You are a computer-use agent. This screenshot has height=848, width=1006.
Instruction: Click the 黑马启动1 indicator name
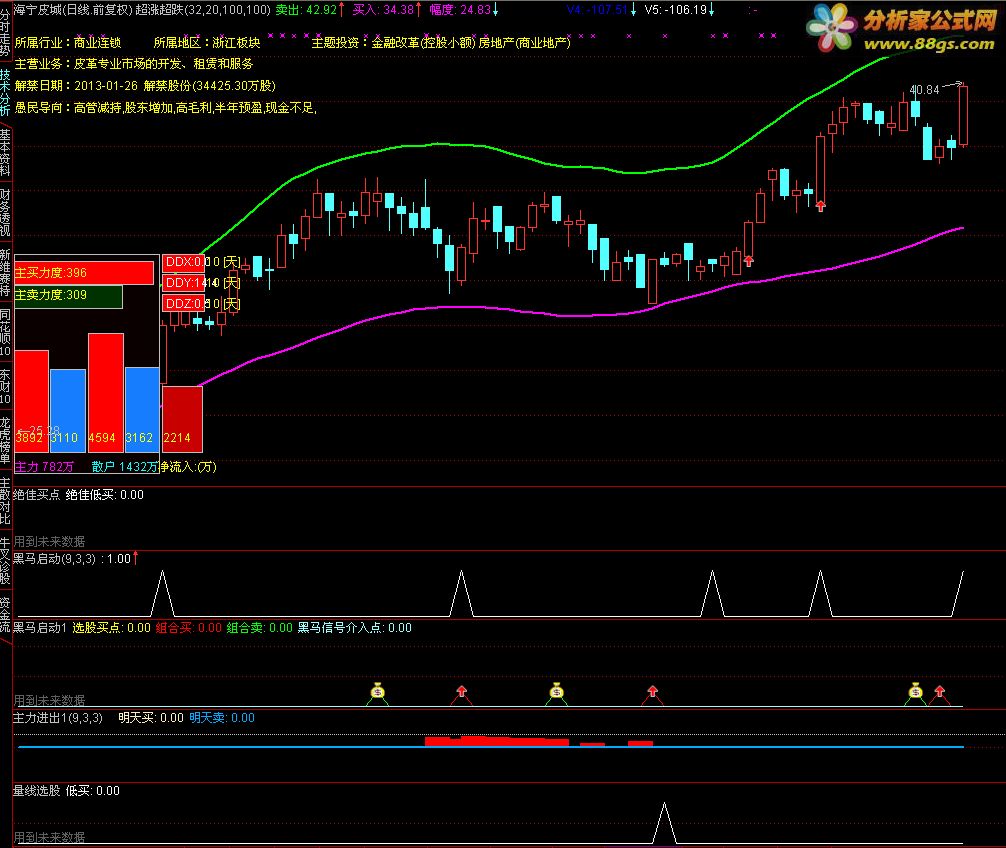pyautogui.click(x=40, y=627)
